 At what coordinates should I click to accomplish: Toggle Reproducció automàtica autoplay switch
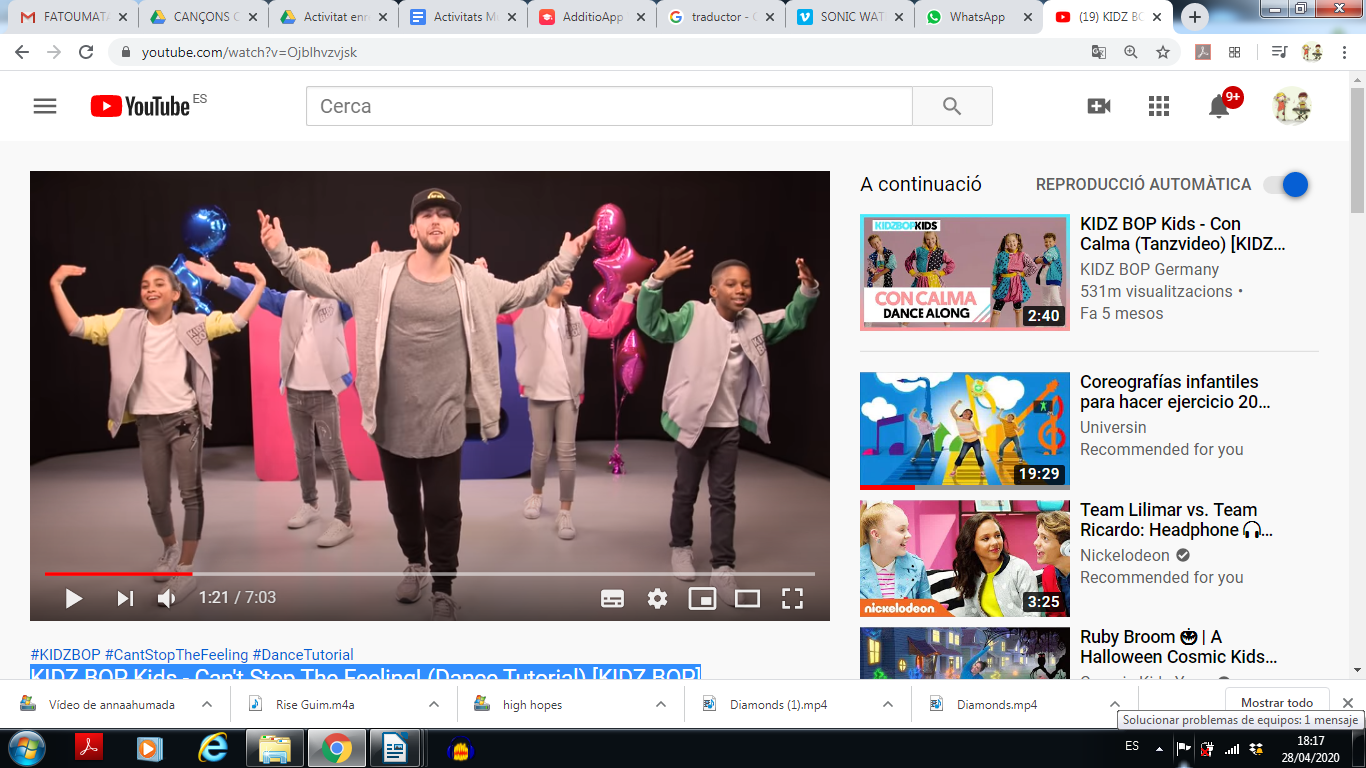tap(1286, 184)
